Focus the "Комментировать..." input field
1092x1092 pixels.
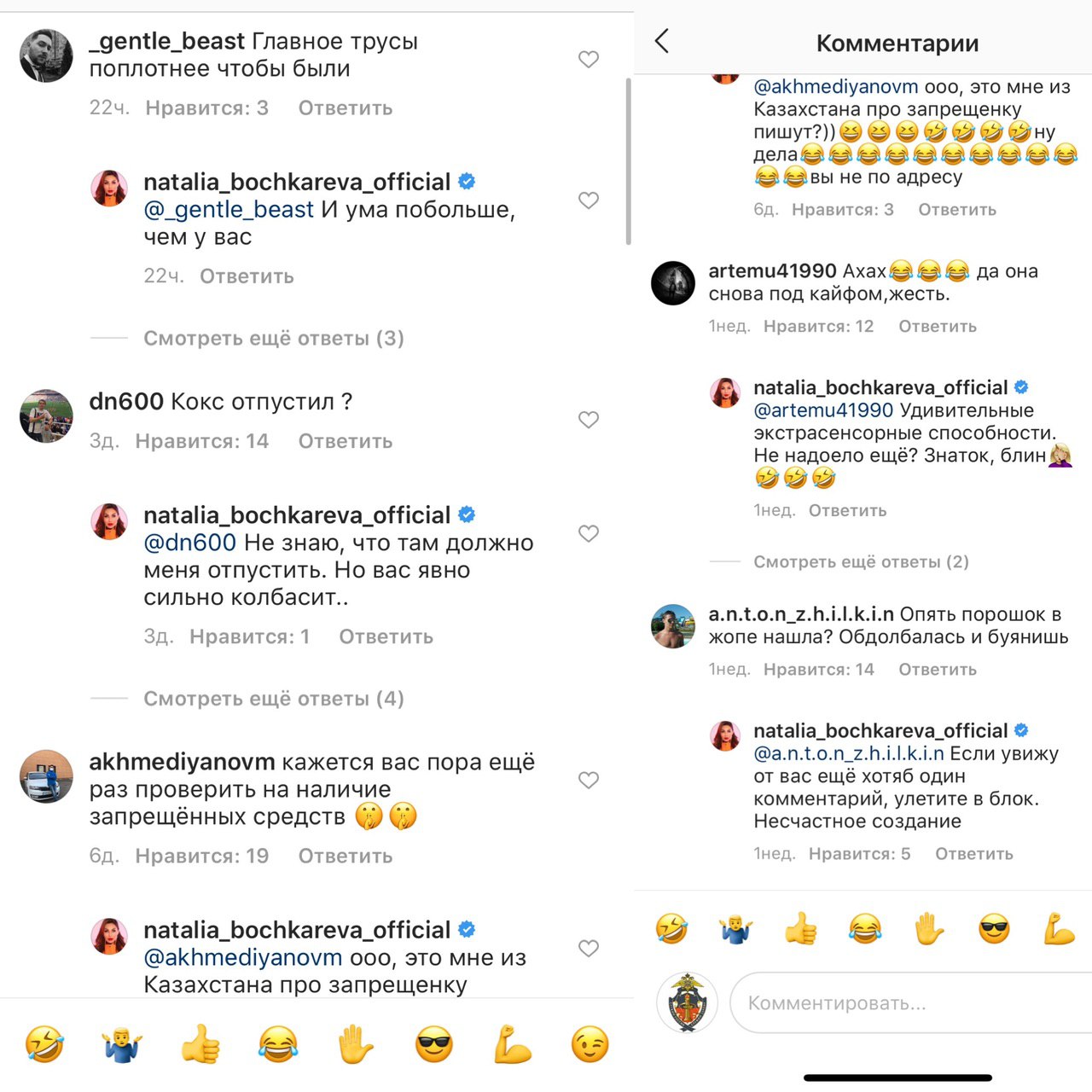[911, 1002]
